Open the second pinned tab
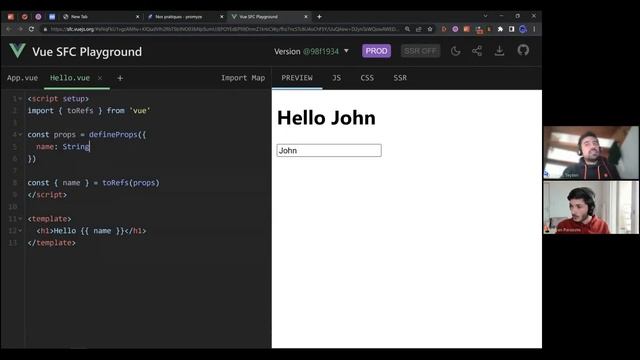 24,17
